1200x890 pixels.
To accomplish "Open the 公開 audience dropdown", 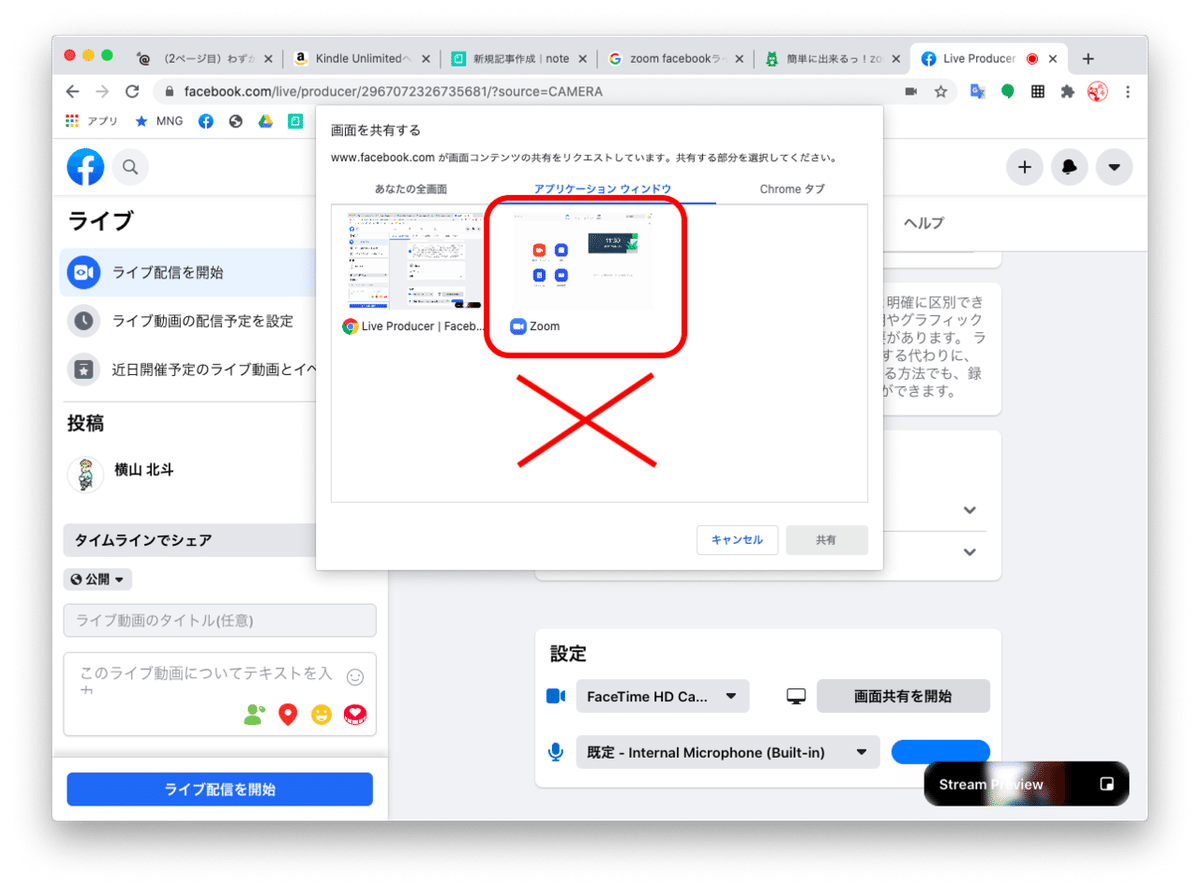I will click(x=97, y=578).
